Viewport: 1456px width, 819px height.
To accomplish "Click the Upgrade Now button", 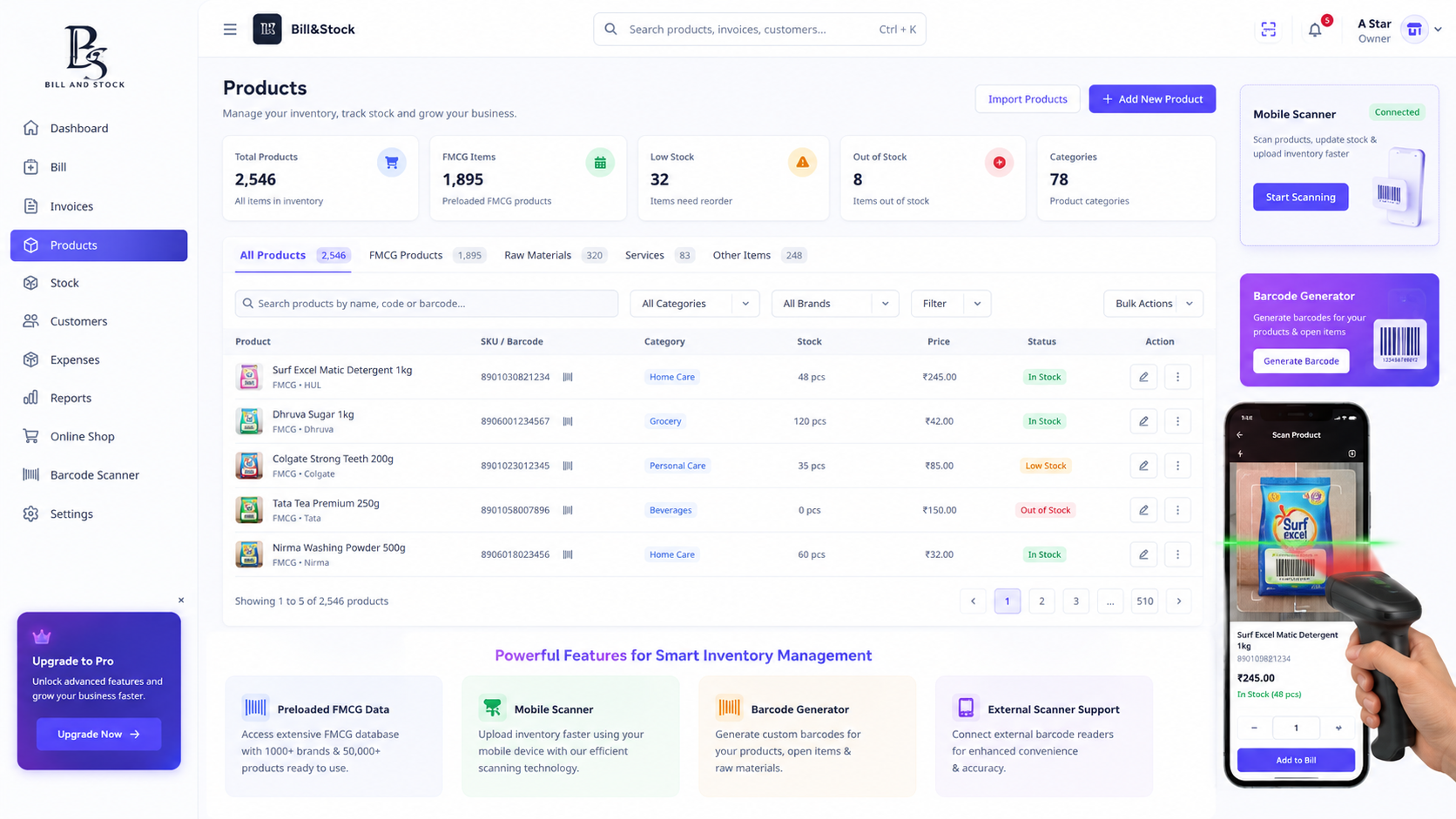I will click(98, 735).
